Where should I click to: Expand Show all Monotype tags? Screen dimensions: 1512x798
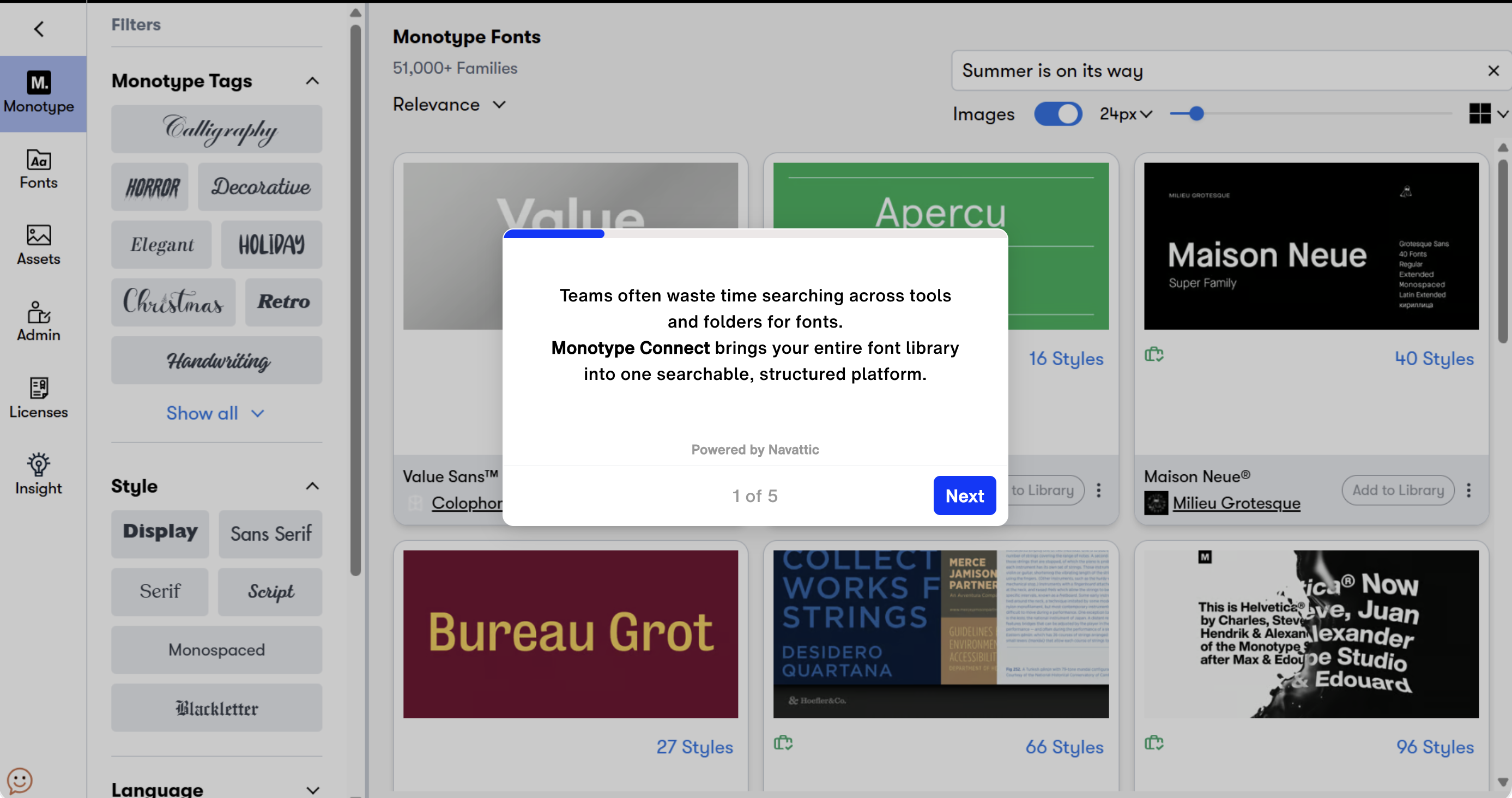(x=215, y=413)
